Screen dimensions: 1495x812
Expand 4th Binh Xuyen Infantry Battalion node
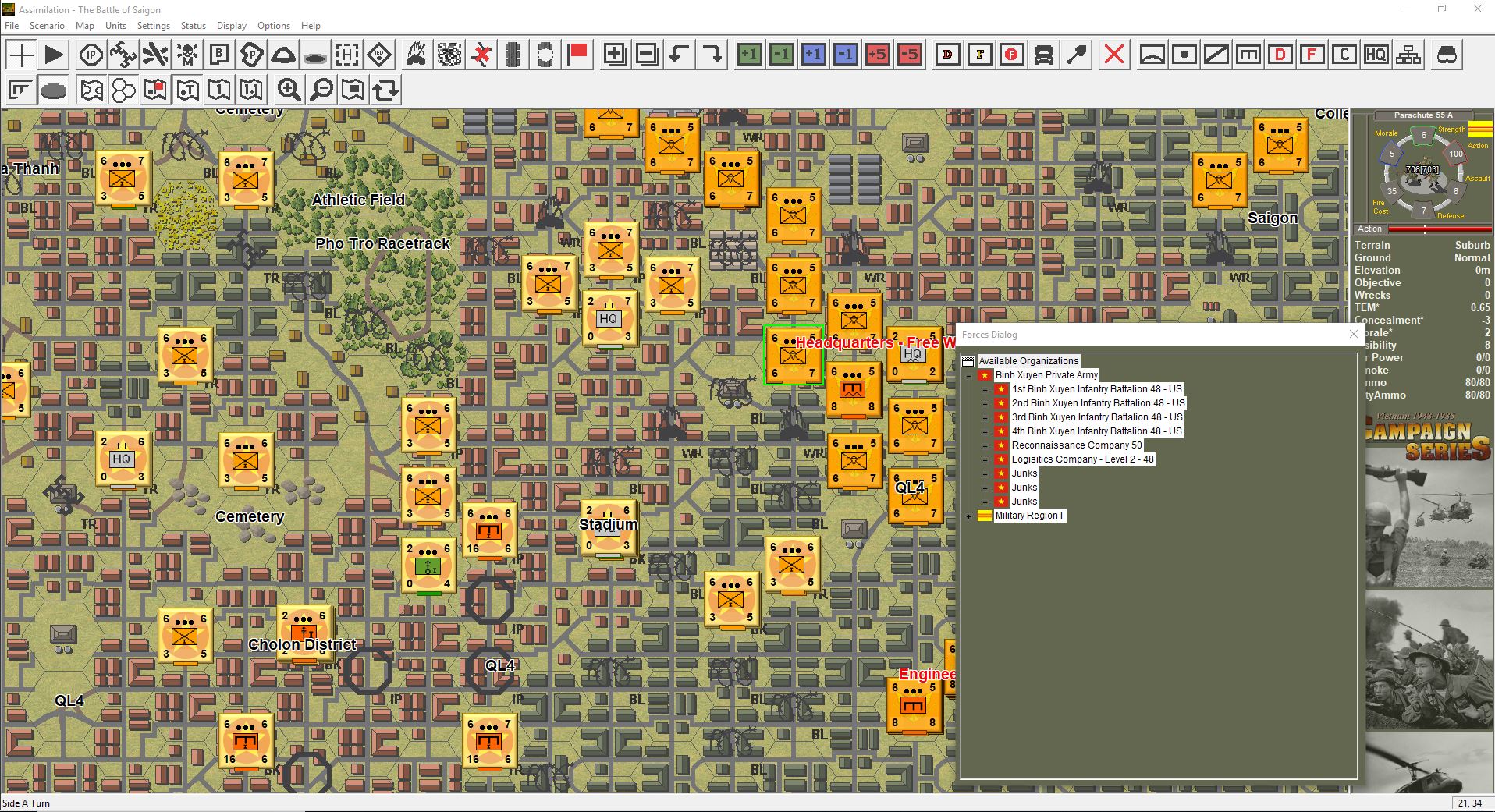coord(985,431)
